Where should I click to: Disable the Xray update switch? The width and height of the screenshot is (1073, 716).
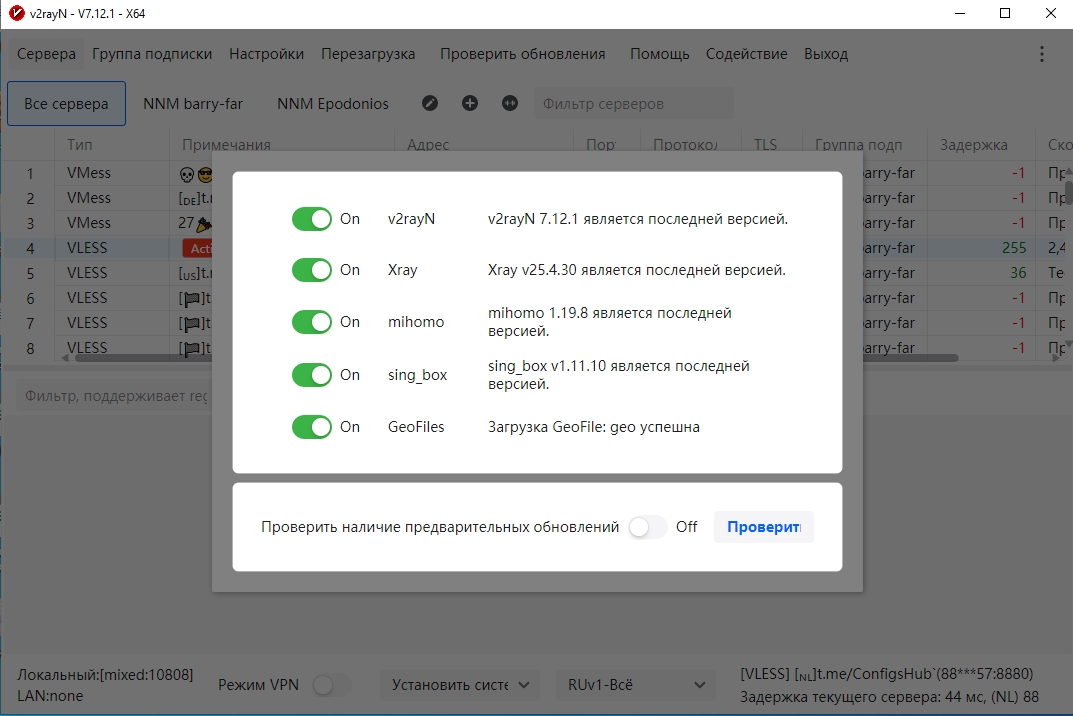tap(312, 270)
